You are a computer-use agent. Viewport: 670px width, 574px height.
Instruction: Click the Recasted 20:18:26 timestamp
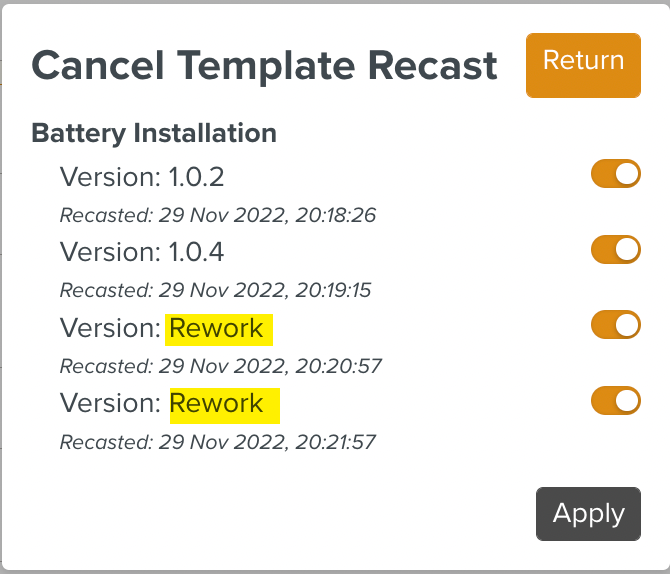coord(218,215)
